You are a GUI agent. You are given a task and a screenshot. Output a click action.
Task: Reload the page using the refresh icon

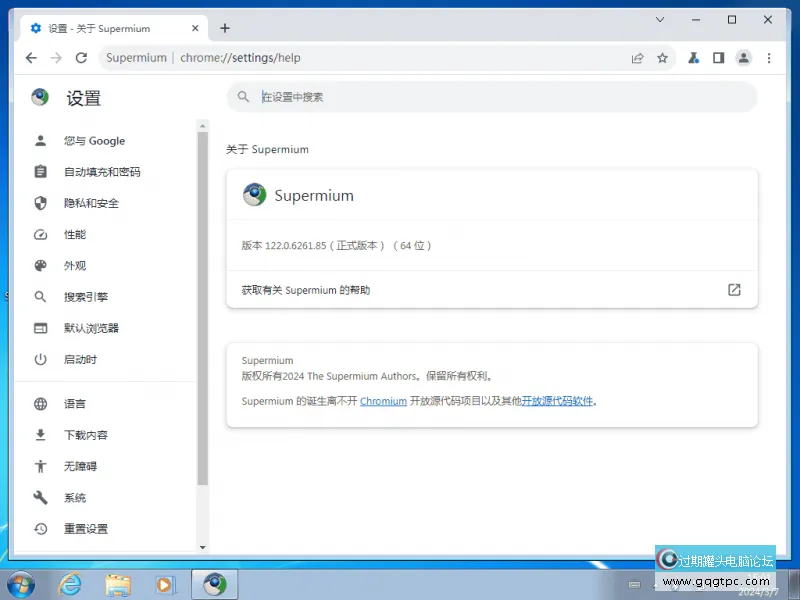tap(81, 58)
